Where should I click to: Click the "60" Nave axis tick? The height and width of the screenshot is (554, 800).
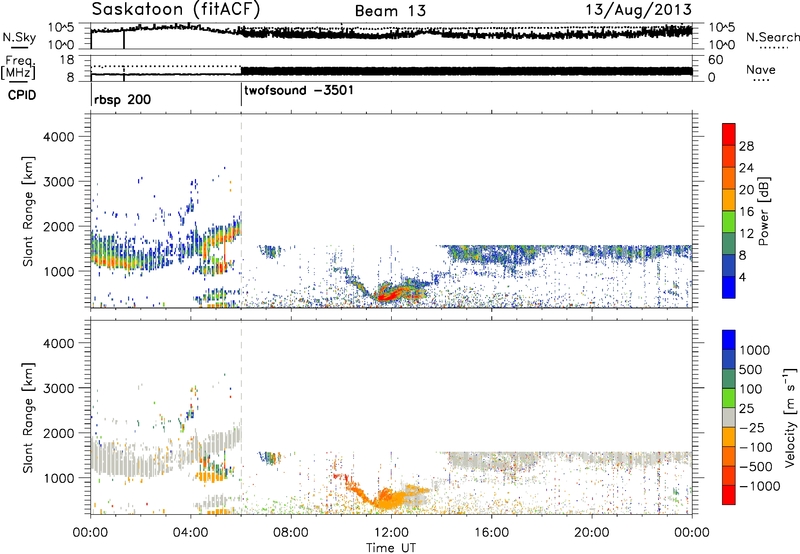716,60
